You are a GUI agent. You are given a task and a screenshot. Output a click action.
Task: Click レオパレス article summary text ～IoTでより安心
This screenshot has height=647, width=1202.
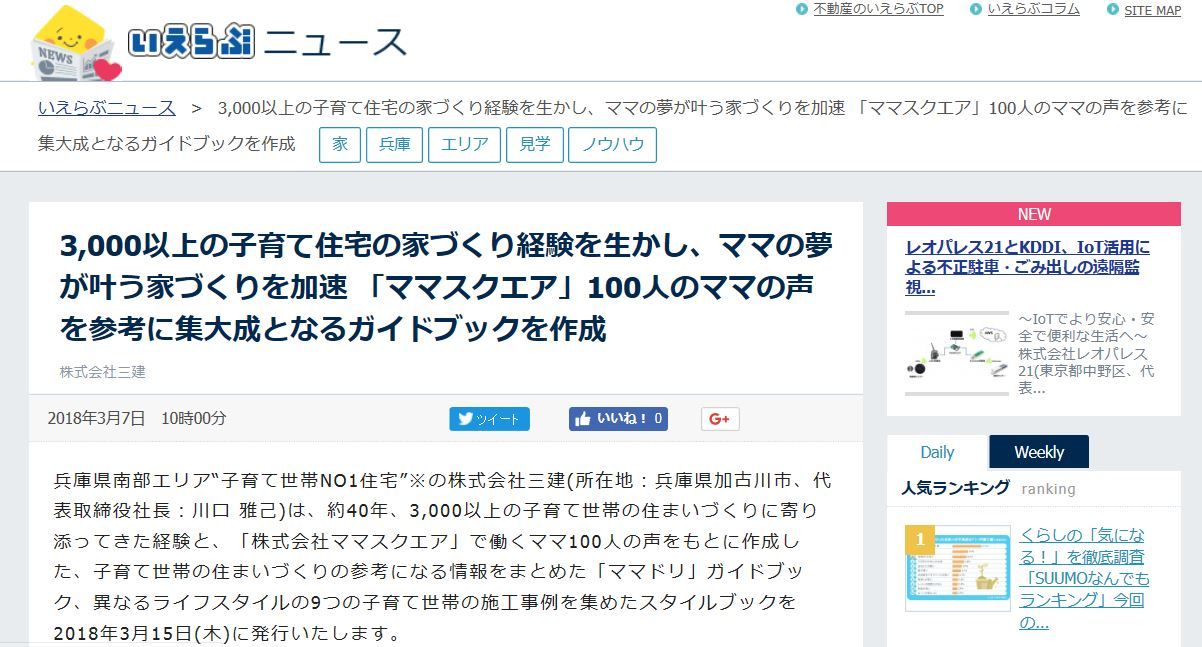[1087, 353]
